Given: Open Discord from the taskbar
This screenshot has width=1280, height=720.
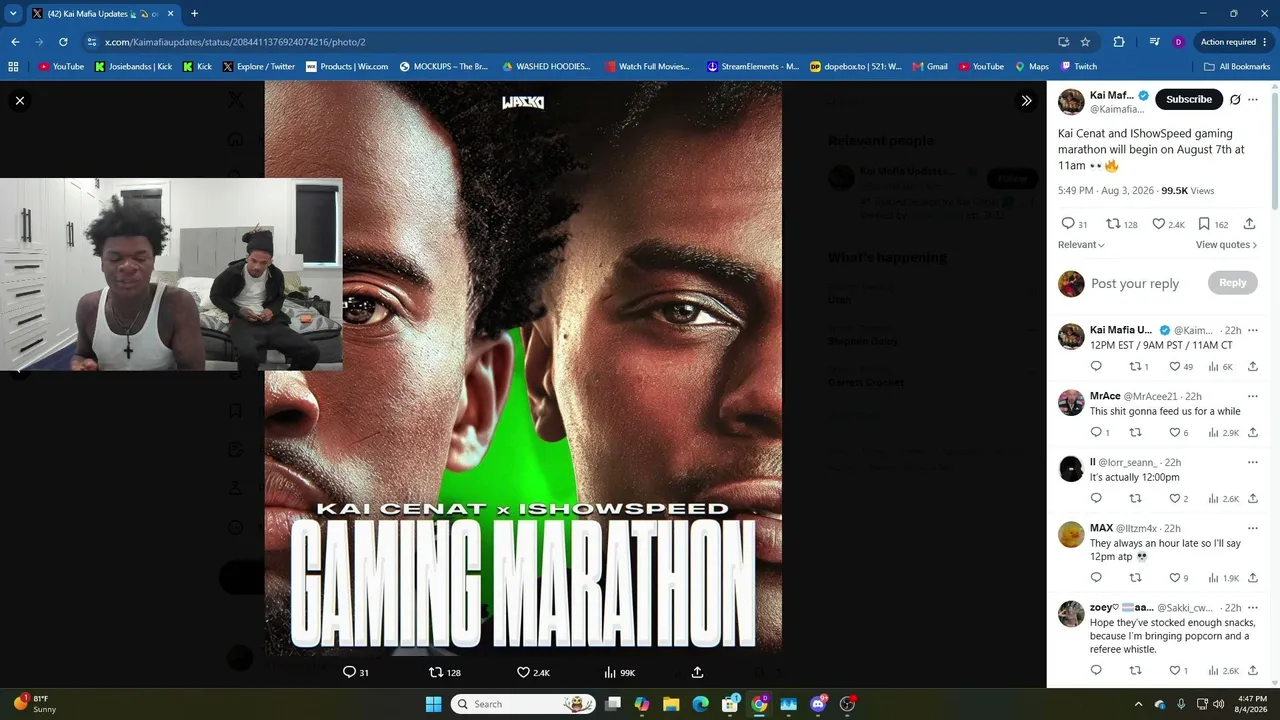Looking at the screenshot, I should [818, 704].
